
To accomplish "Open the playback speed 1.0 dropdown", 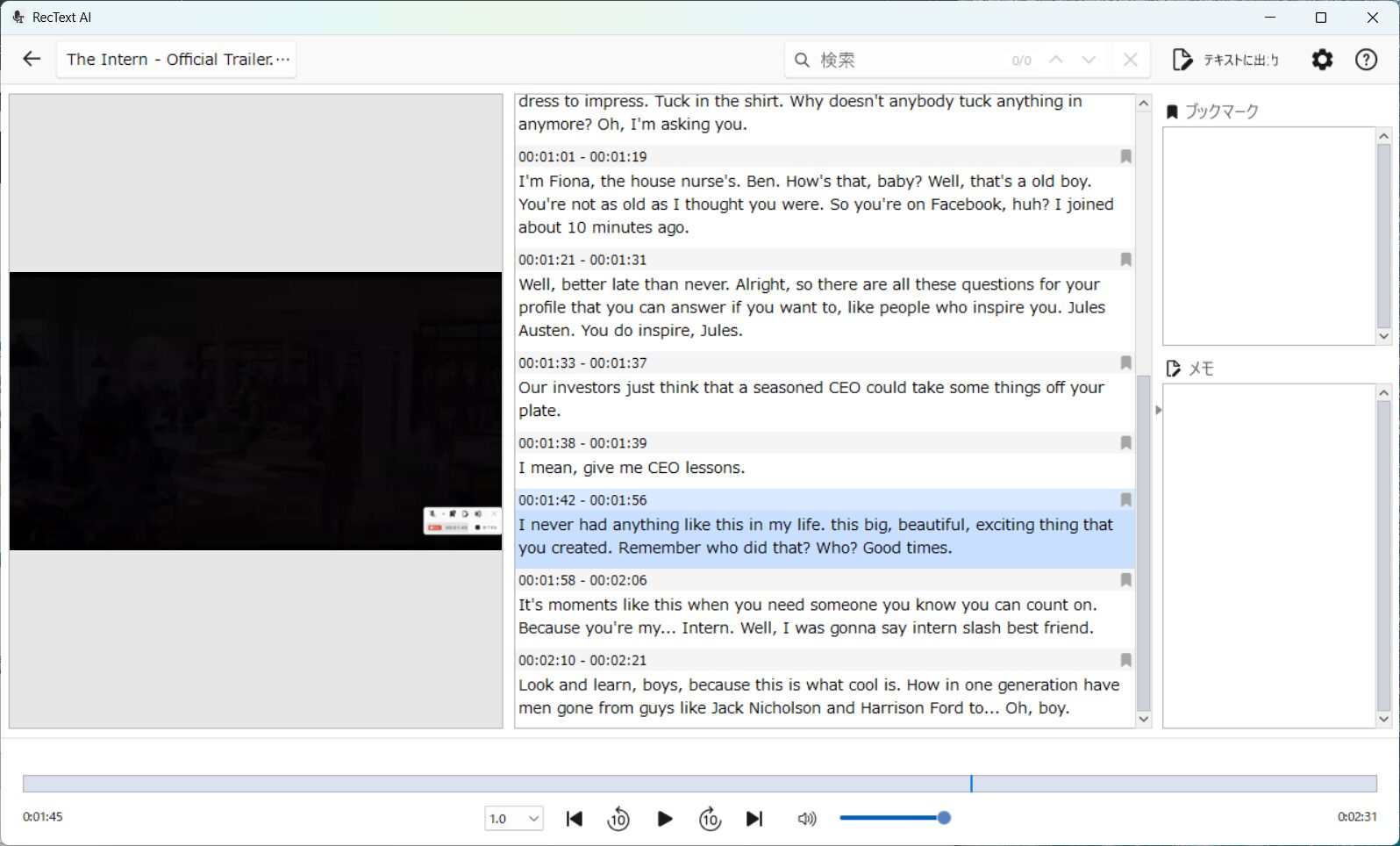I will 514,819.
